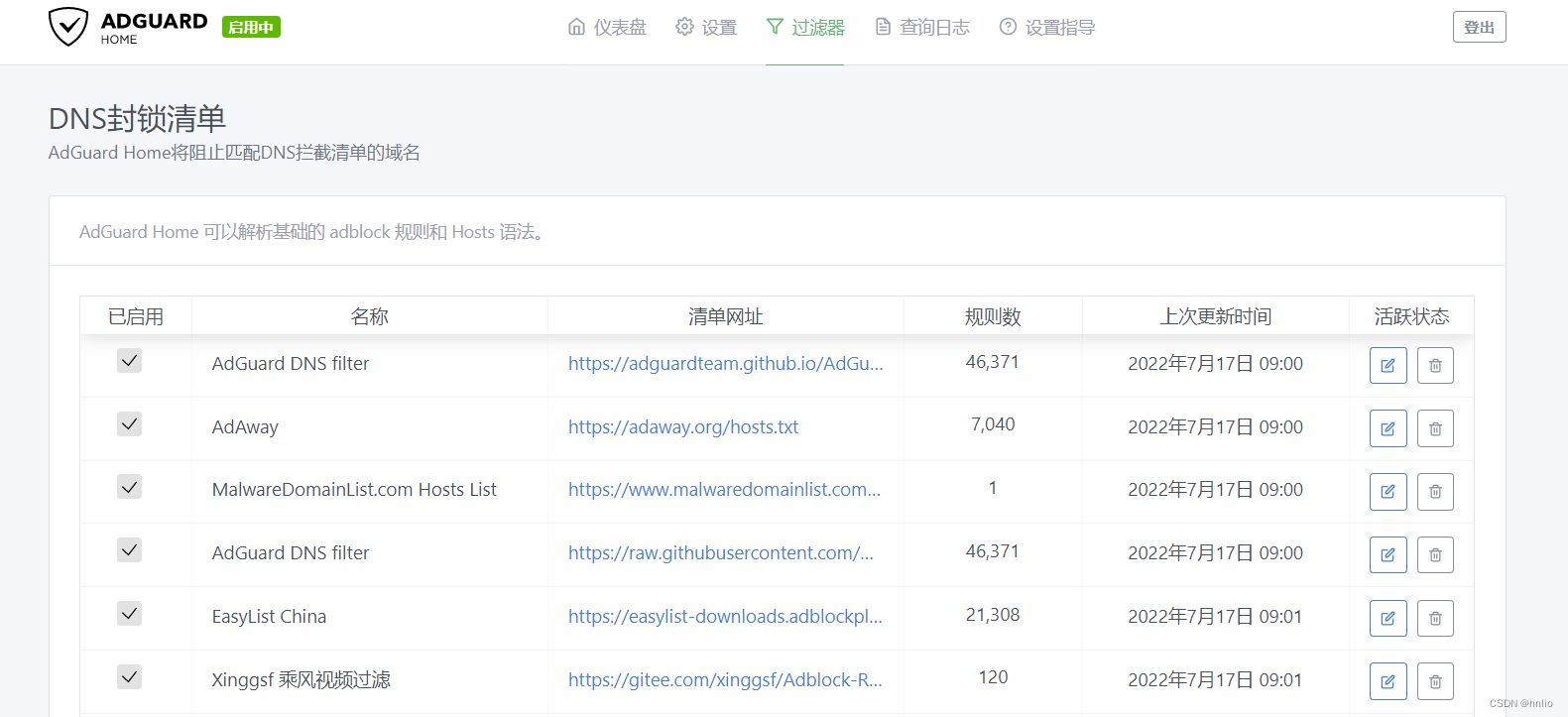The height and width of the screenshot is (717, 1568).
Task: Click the 启用中 status badge
Action: click(251, 27)
